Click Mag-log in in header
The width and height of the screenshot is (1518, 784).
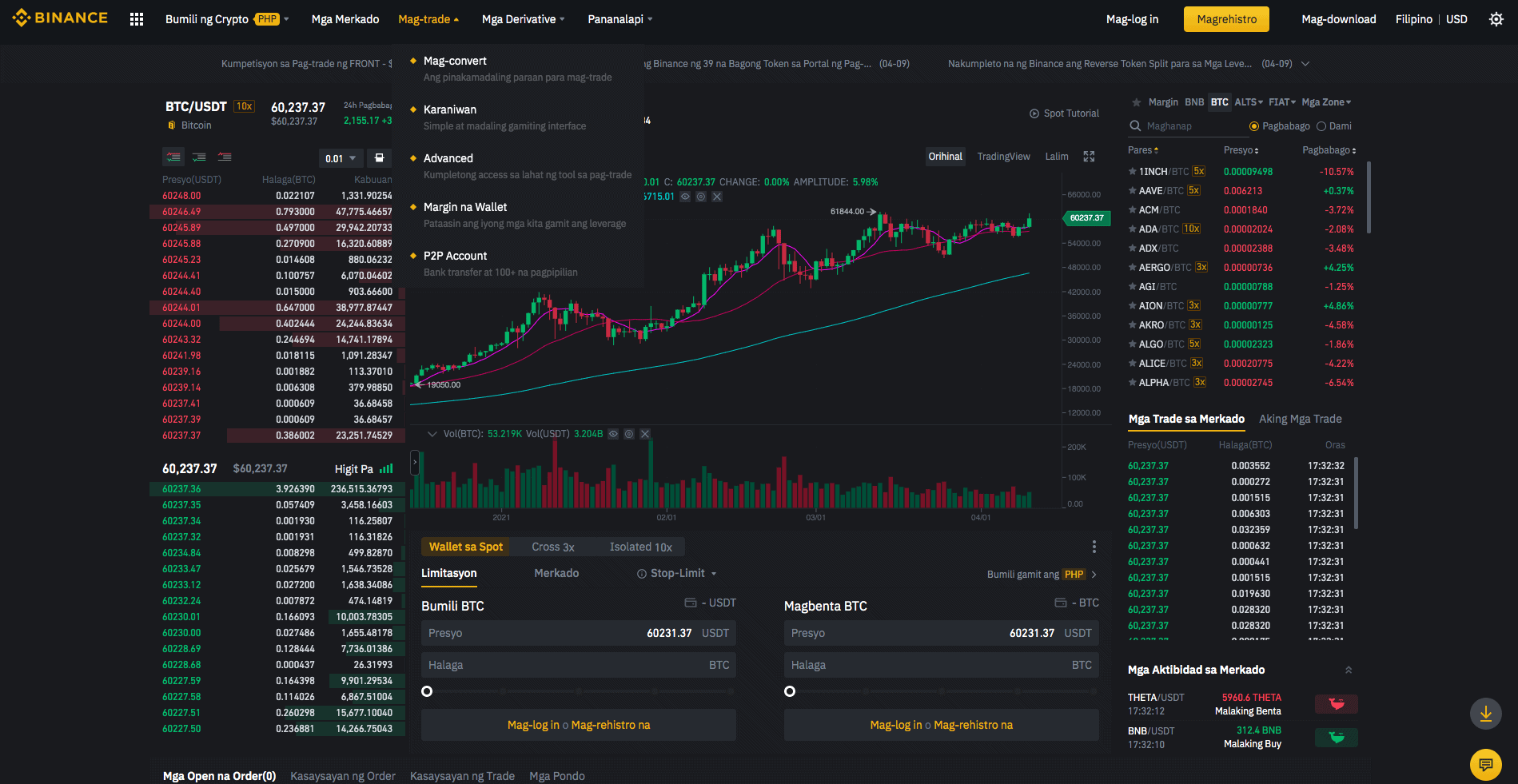1132,19
